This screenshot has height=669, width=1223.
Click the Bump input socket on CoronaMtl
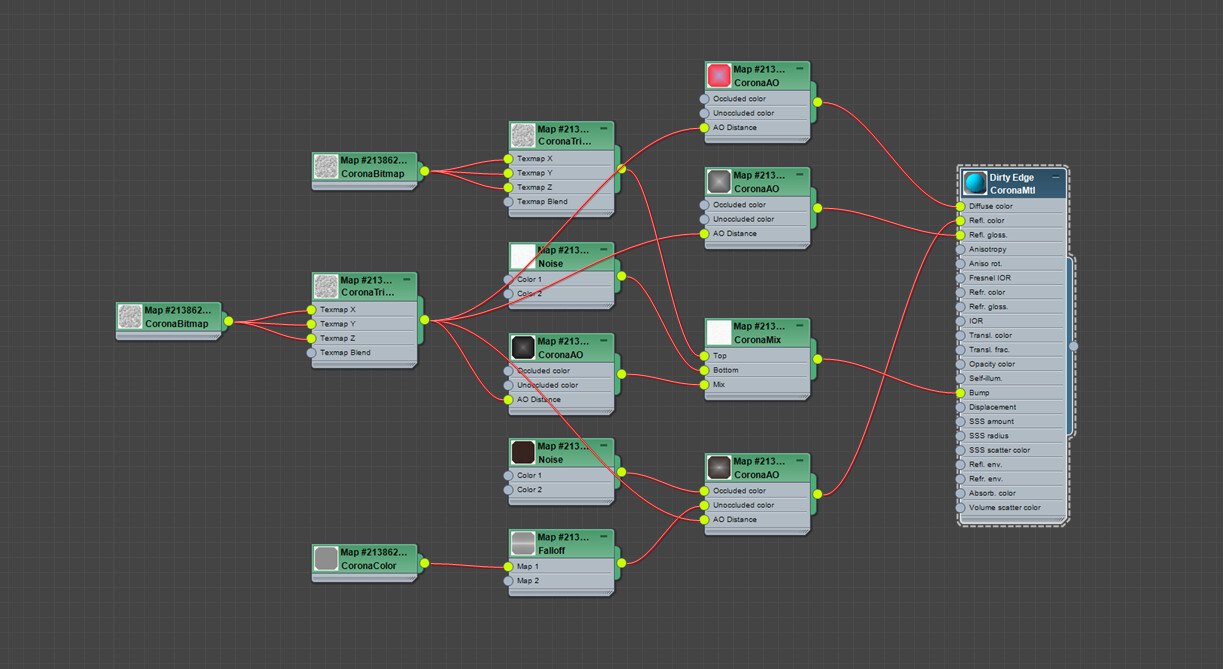(x=958, y=392)
